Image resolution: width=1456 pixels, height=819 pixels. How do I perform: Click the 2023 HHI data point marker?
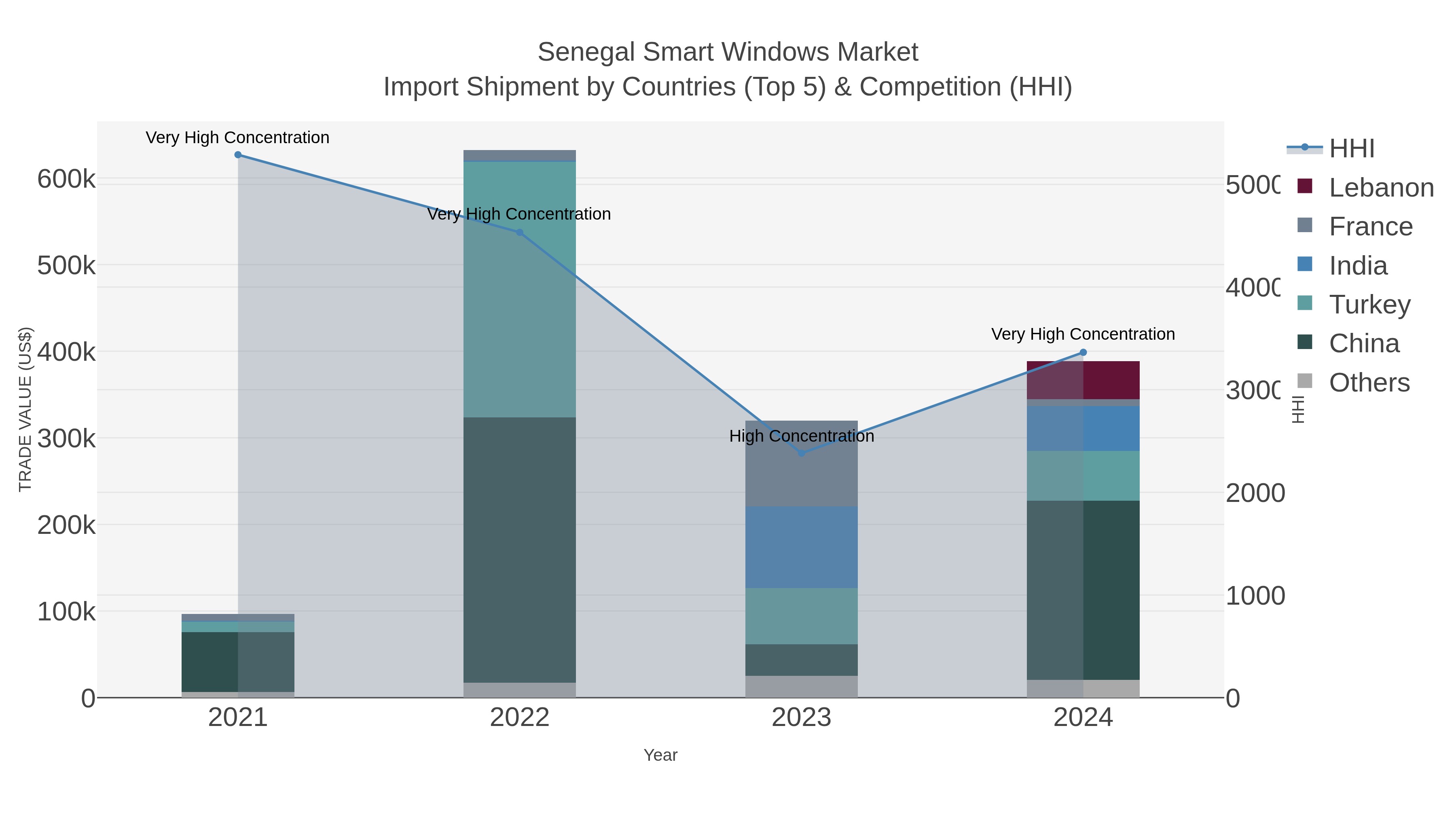click(x=802, y=453)
